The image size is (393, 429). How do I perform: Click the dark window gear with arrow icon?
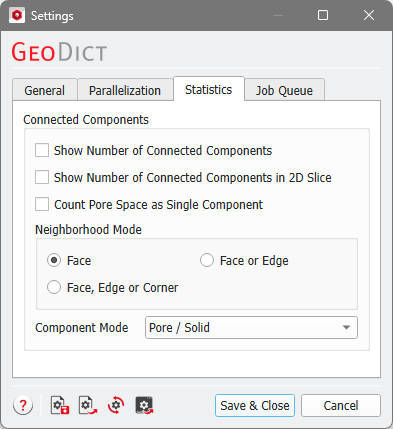coord(144,405)
